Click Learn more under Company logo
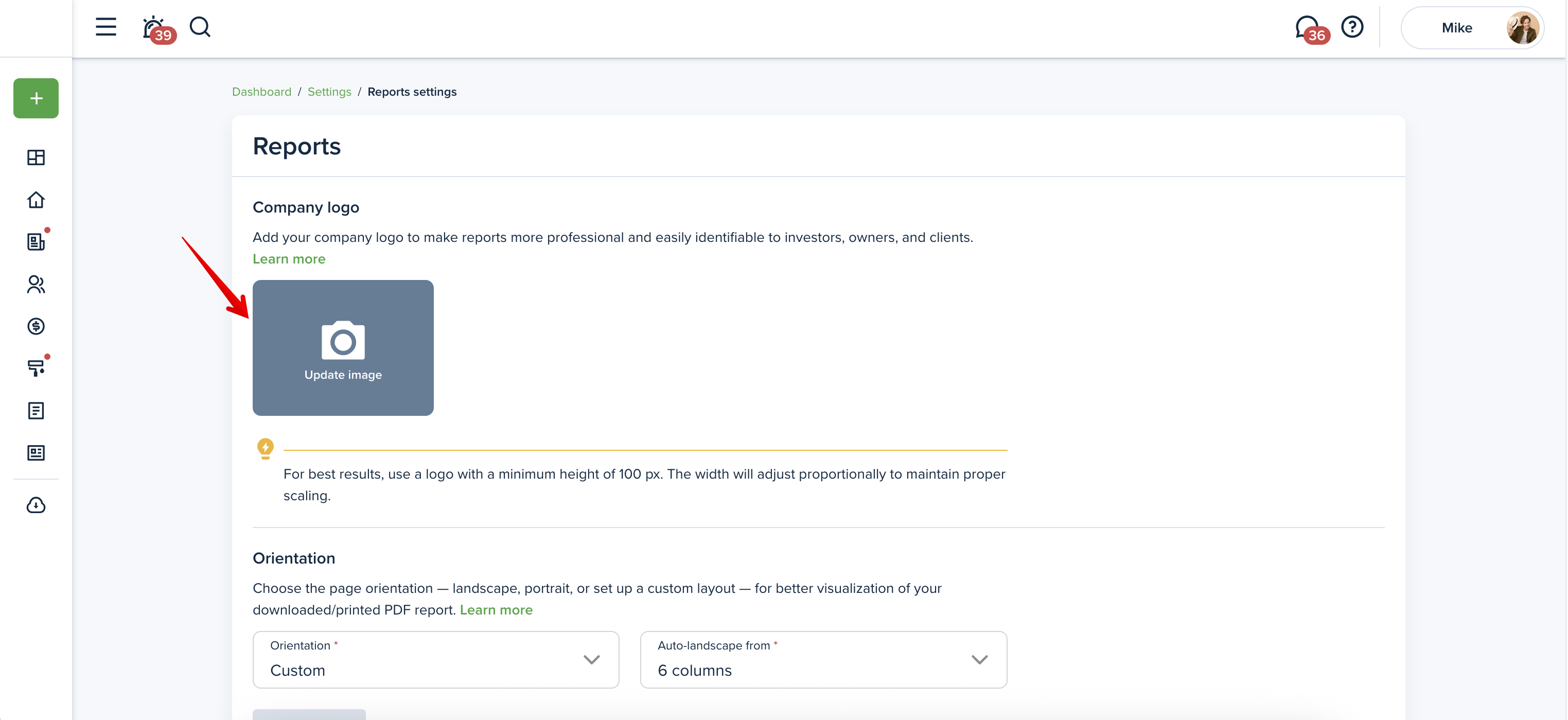1568x720 pixels. (x=289, y=259)
